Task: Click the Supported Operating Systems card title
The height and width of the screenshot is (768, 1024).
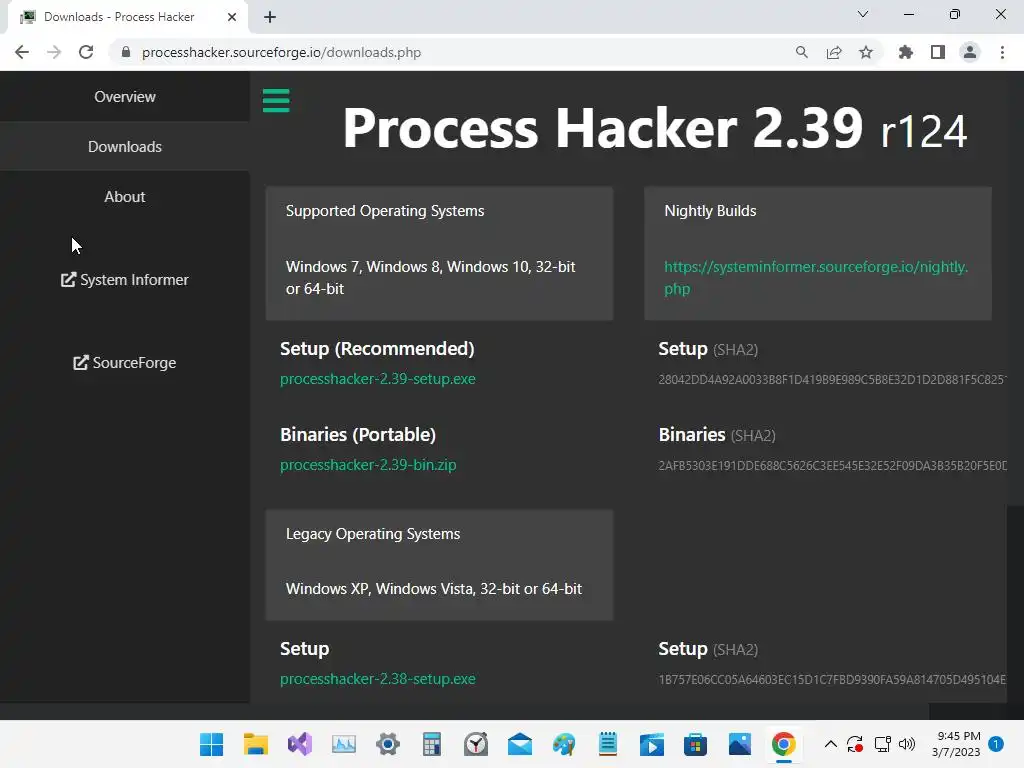Action: coord(385,211)
